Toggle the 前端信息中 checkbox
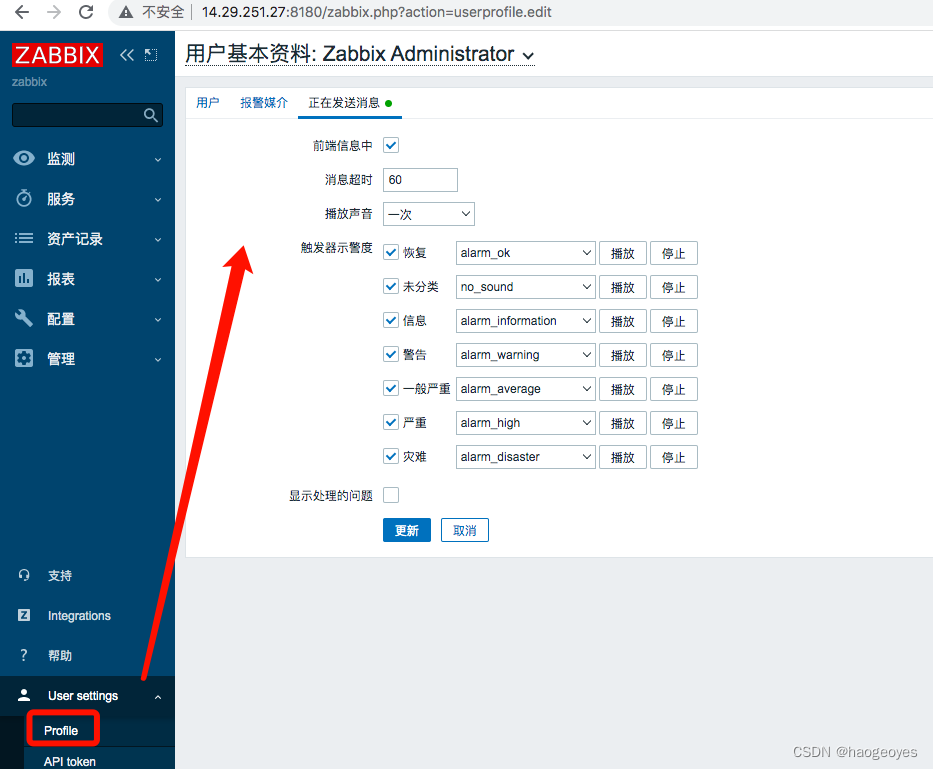This screenshot has height=769, width=933. pyautogui.click(x=391, y=145)
